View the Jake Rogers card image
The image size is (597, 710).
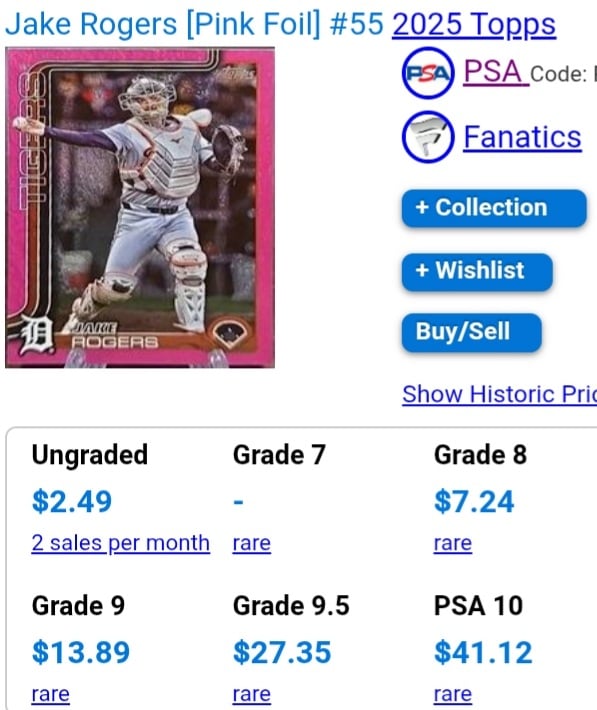pos(140,207)
